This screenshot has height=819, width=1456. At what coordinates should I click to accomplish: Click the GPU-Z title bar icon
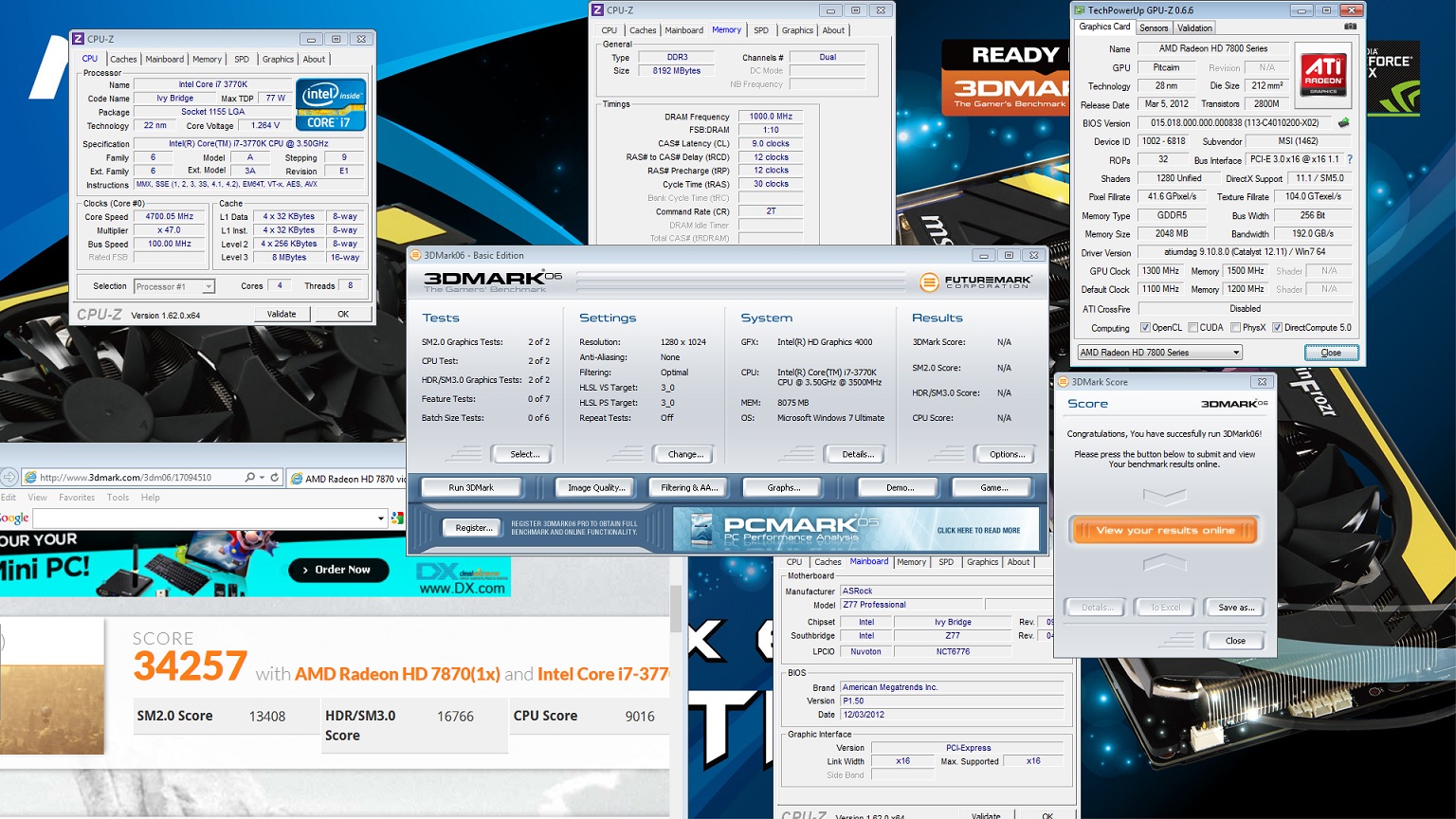point(1080,10)
